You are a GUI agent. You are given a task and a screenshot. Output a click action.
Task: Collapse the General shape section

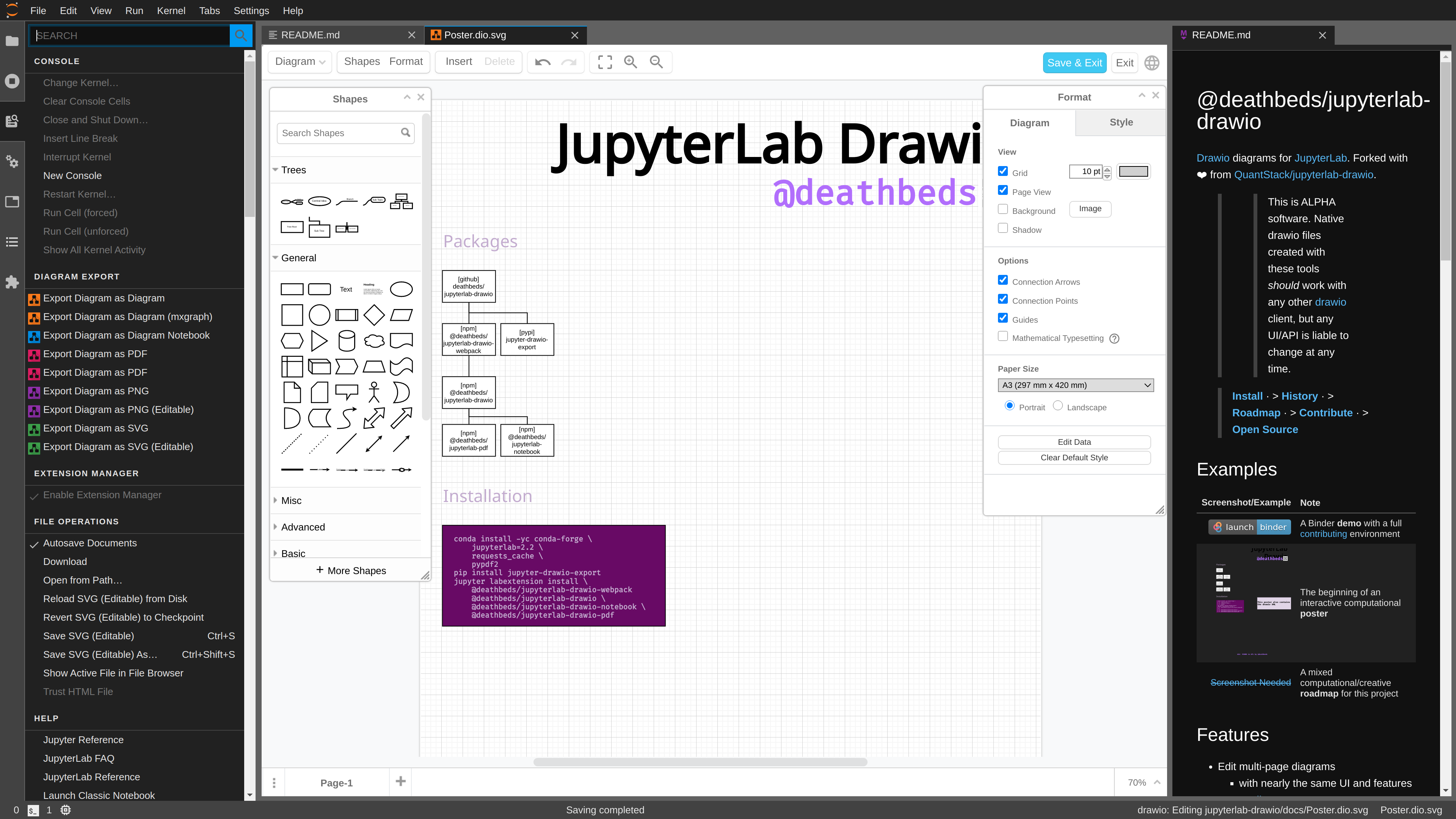point(275,258)
